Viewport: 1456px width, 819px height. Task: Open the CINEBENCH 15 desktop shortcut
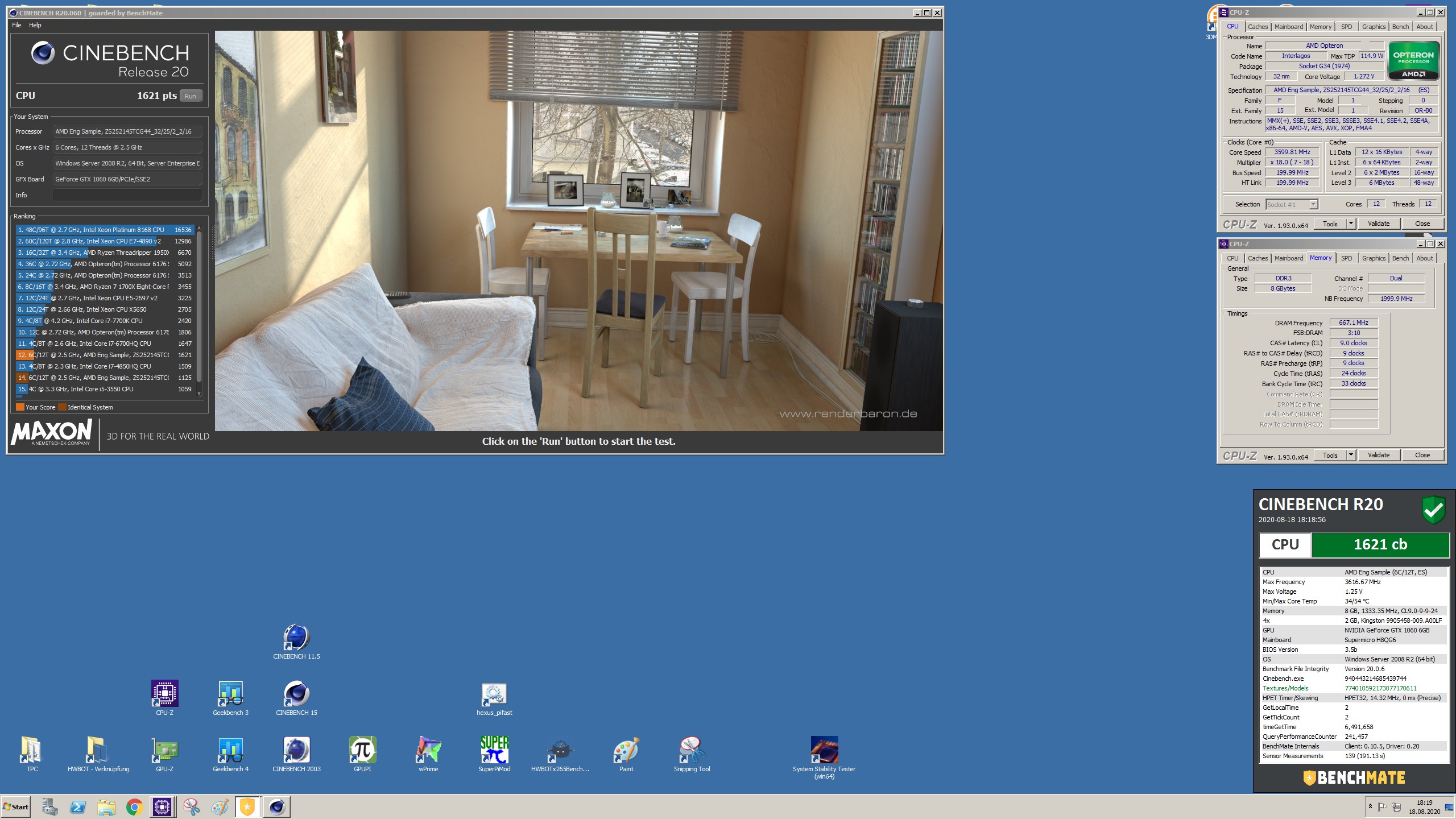click(x=296, y=698)
